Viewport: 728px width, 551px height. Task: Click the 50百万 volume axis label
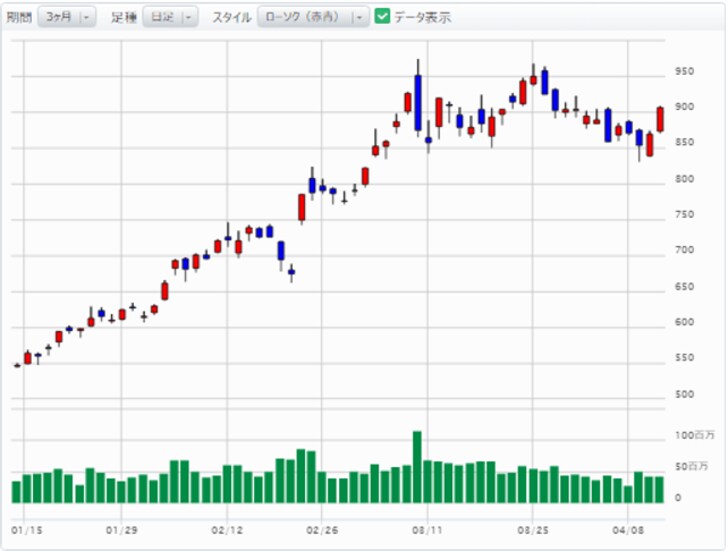(x=694, y=466)
